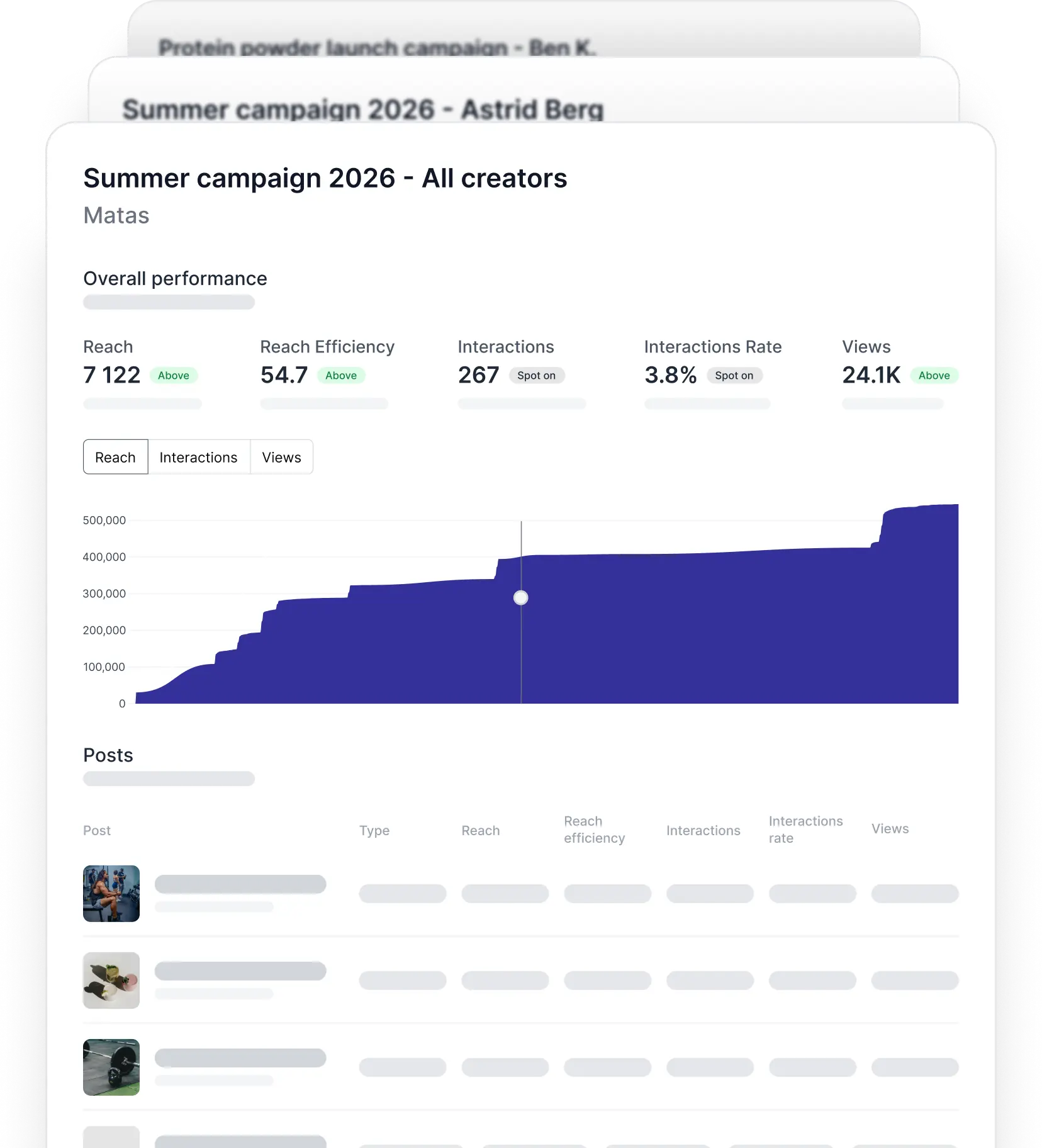
Task: Click the chart hover marker dot
Action: (x=521, y=597)
